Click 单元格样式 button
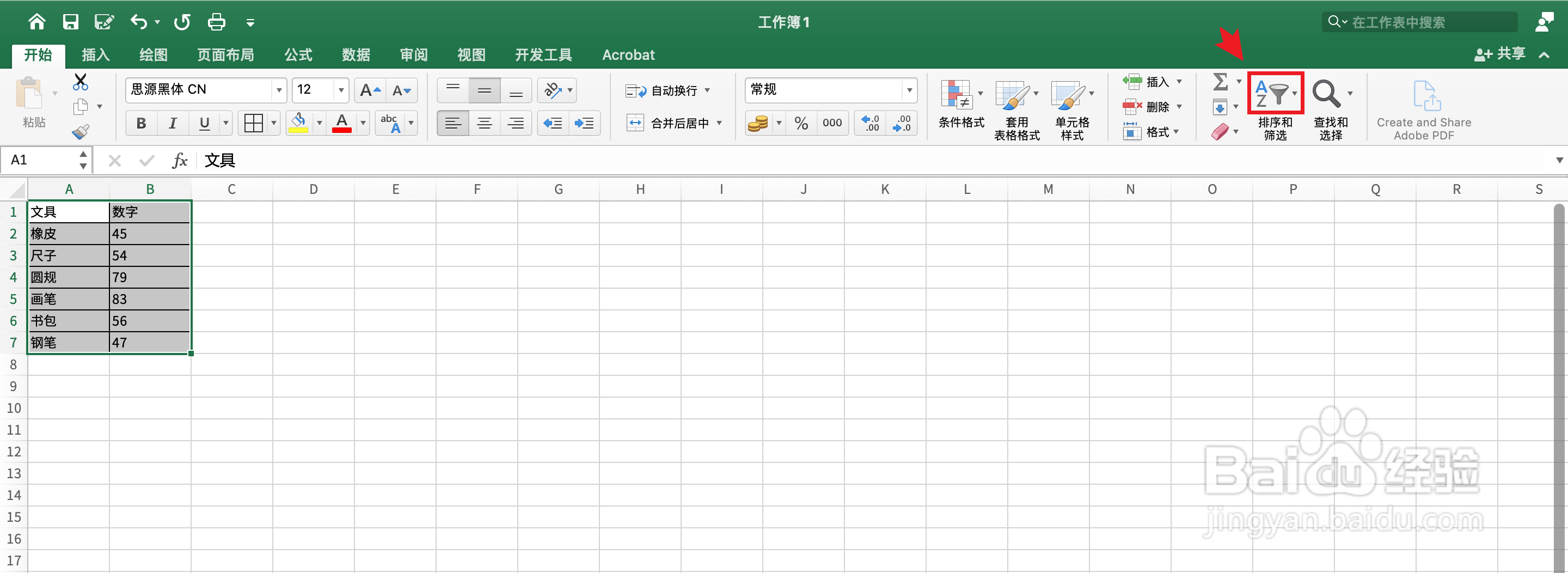 [x=1072, y=109]
